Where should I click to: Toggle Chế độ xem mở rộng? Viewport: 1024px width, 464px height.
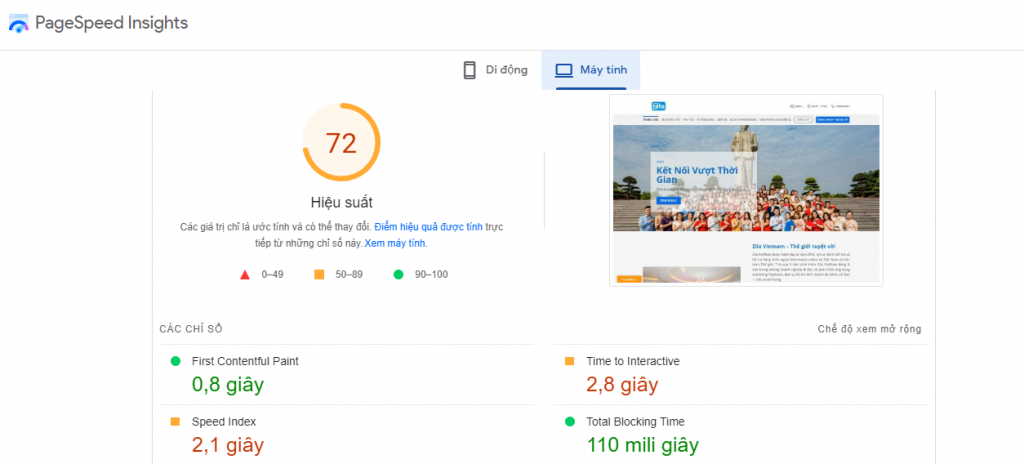(x=869, y=329)
